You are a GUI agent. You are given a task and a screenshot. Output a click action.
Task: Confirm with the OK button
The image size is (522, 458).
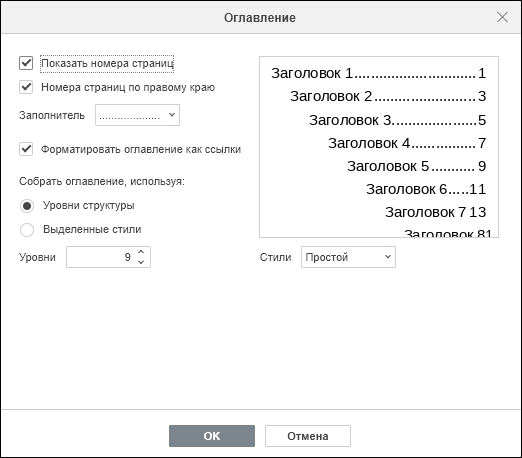[212, 436]
